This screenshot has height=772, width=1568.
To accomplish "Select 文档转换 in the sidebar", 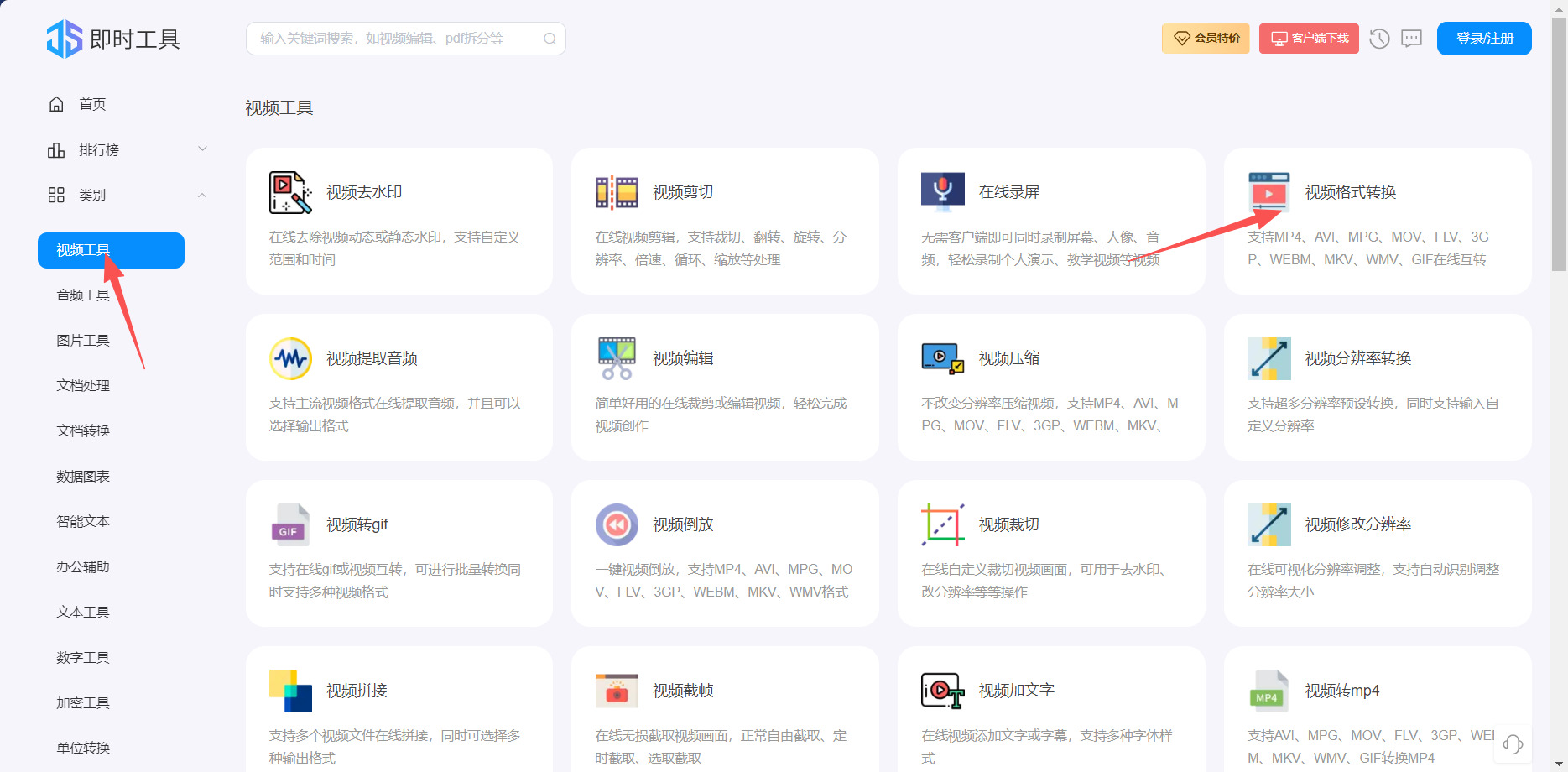I will click(83, 431).
